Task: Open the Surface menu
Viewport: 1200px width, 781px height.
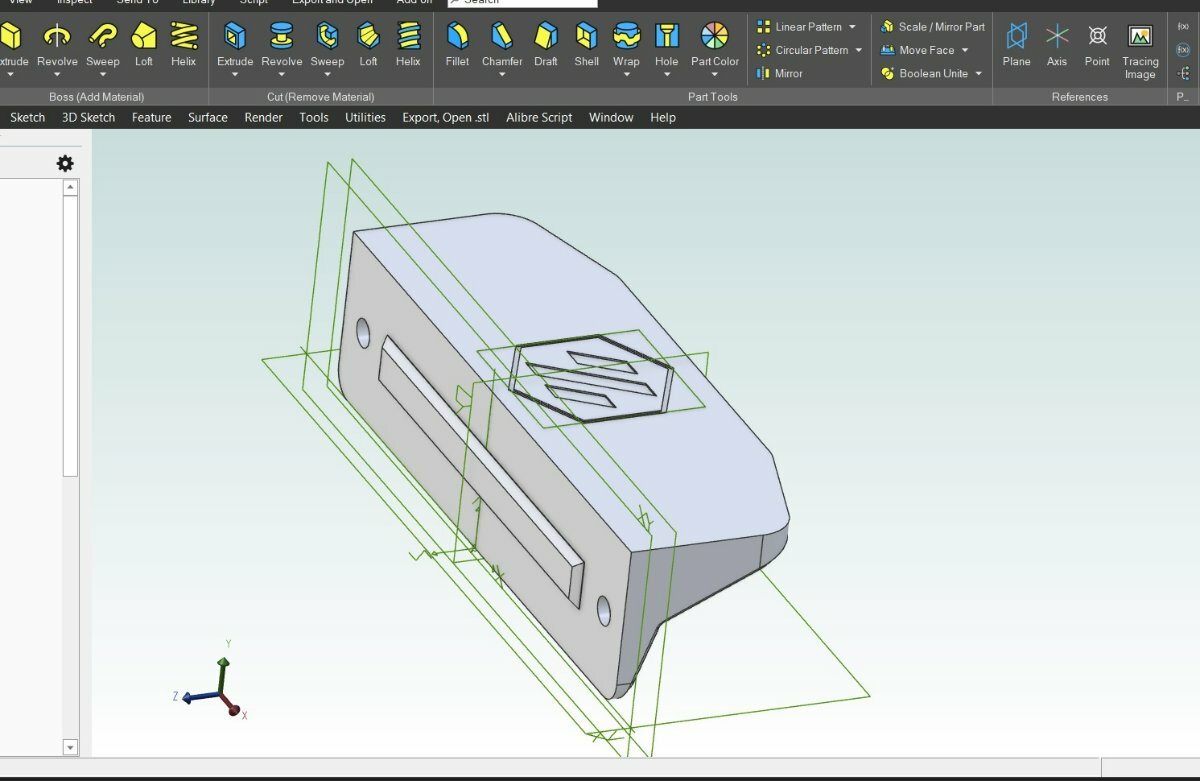Action: [208, 117]
